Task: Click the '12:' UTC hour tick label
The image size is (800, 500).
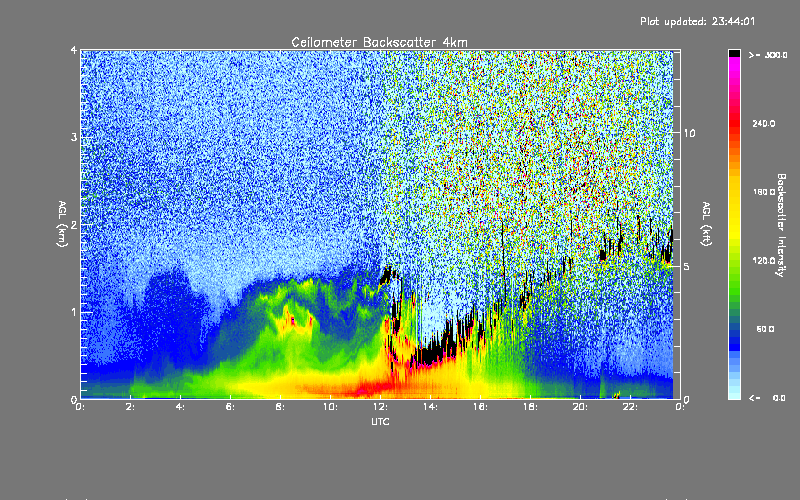Action: pos(381,407)
